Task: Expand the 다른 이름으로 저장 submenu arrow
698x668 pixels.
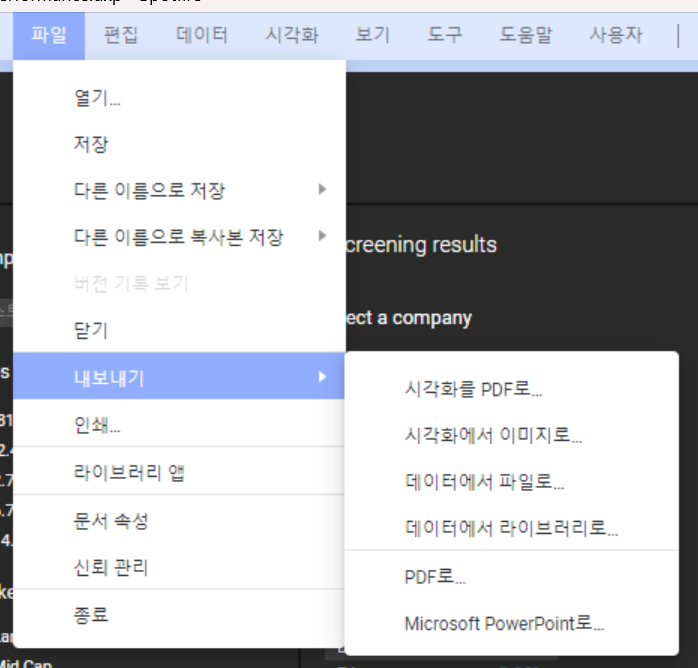Action: pos(322,190)
